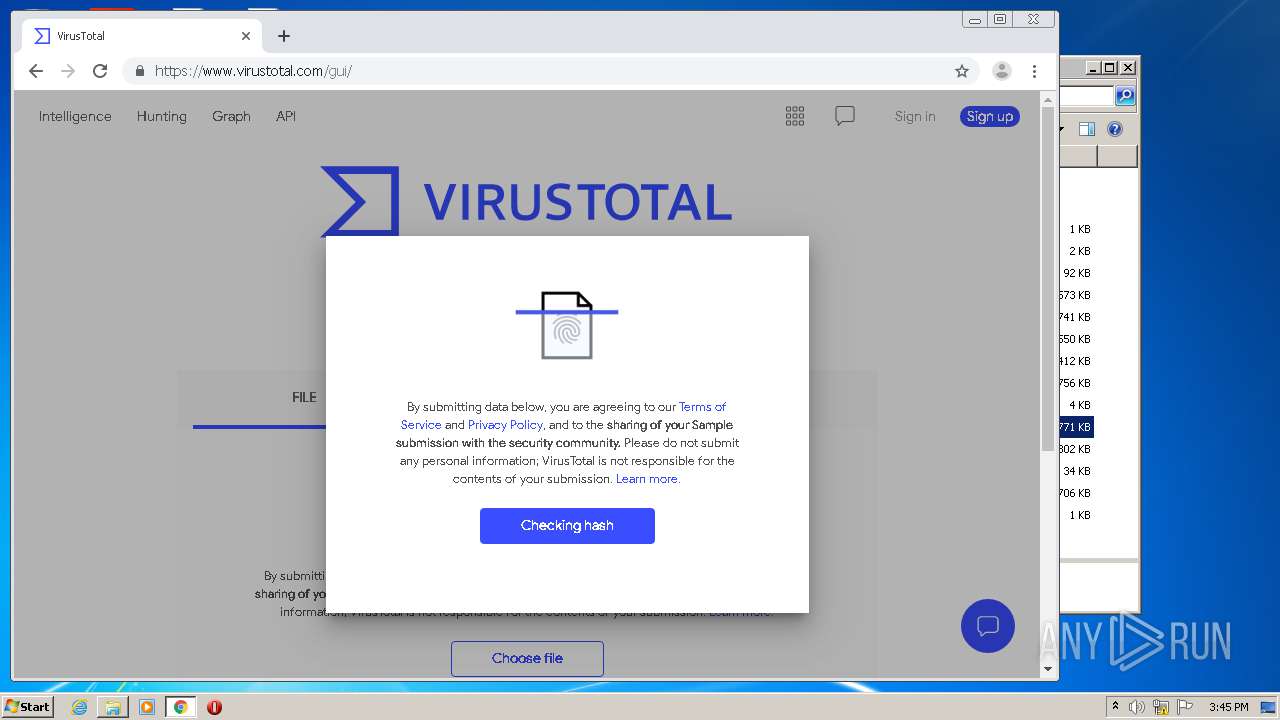Click the Checking hash button
Image resolution: width=1280 pixels, height=720 pixels.
[567, 526]
